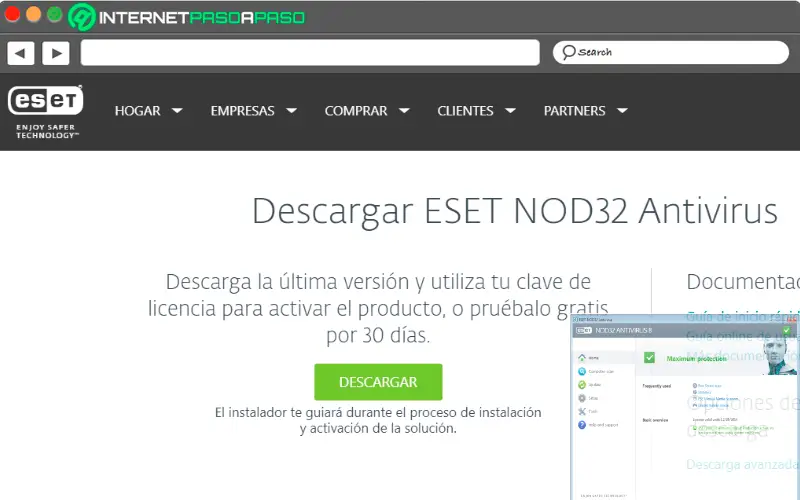The width and height of the screenshot is (800, 500).
Task: Click the magnifier icon in the Search box
Action: tap(568, 52)
